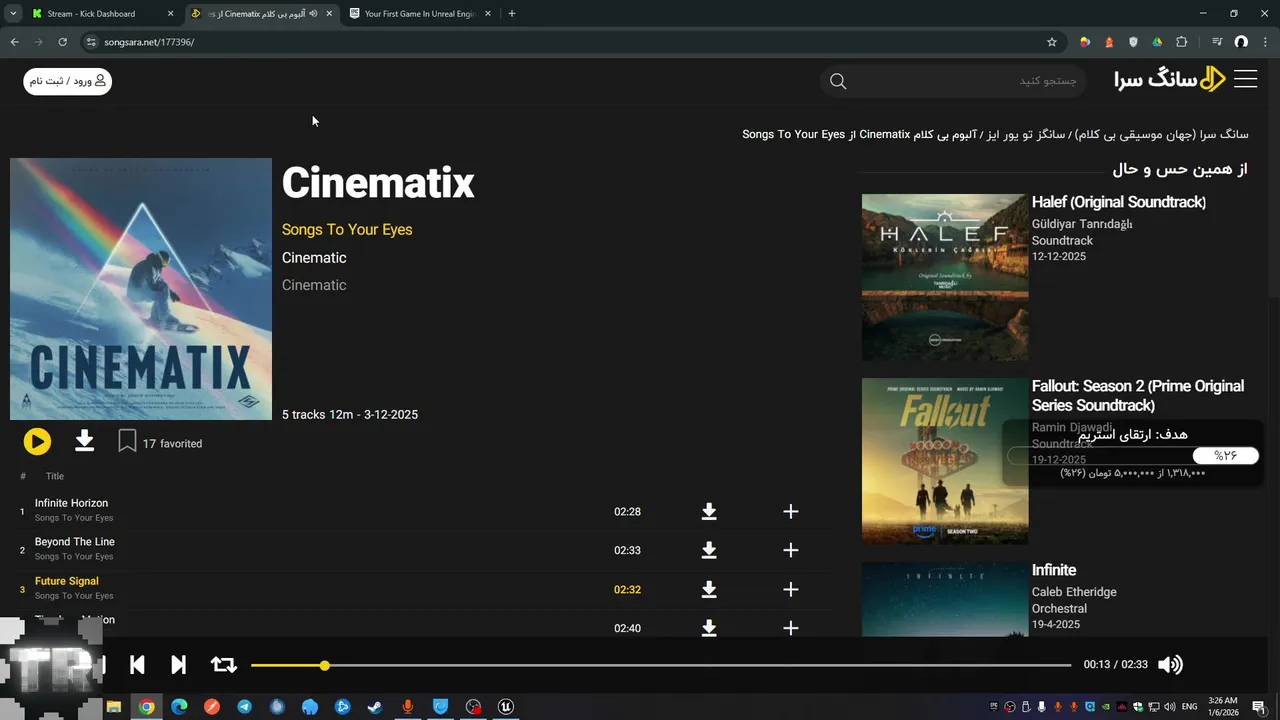1280x720 pixels.
Task: Open the SongSara hamburger menu
Action: (1245, 80)
